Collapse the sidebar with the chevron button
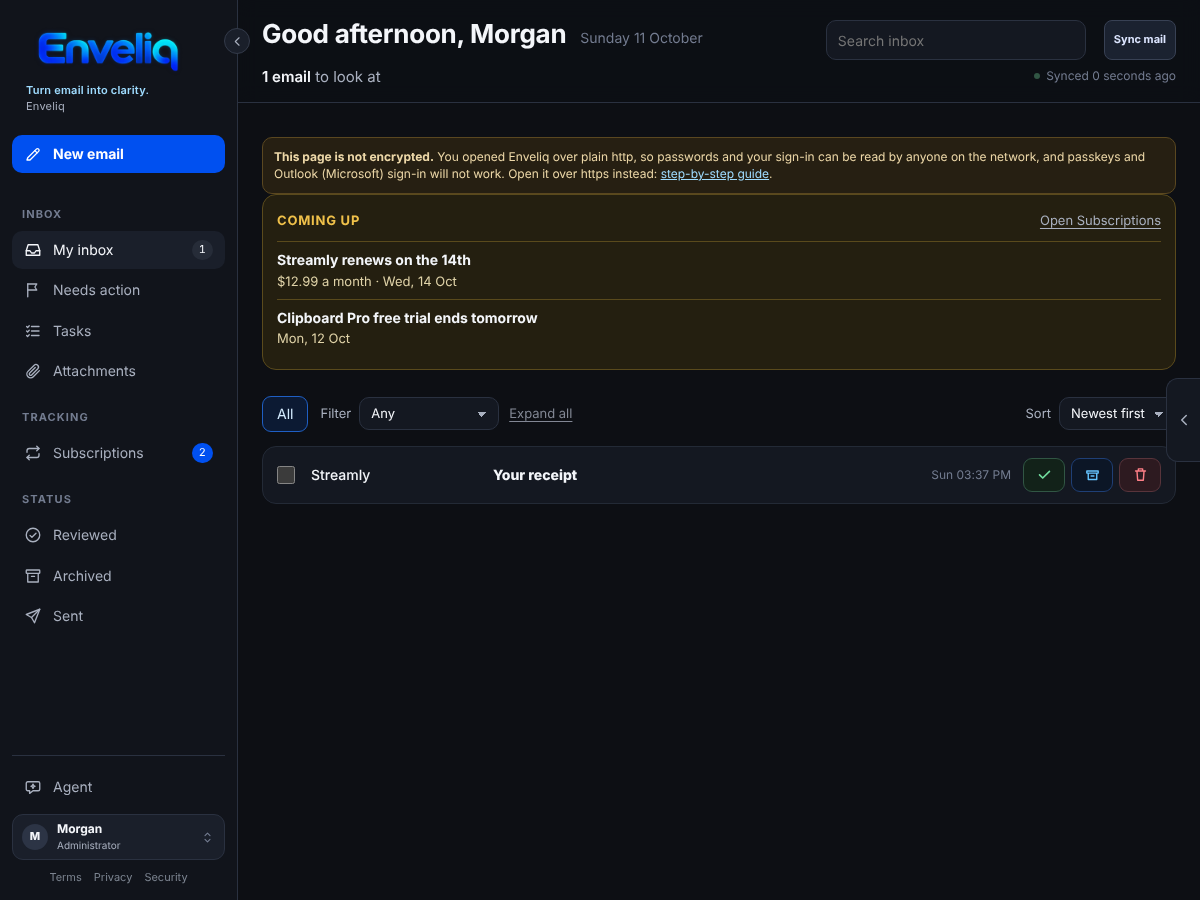 237,41
